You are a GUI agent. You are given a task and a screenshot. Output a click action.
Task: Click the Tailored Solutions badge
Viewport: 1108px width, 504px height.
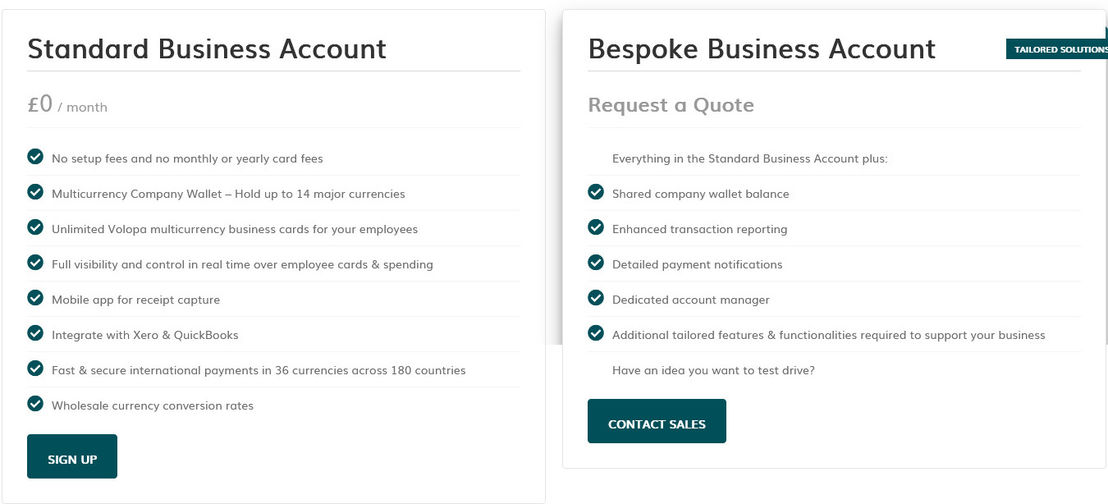coord(1056,49)
